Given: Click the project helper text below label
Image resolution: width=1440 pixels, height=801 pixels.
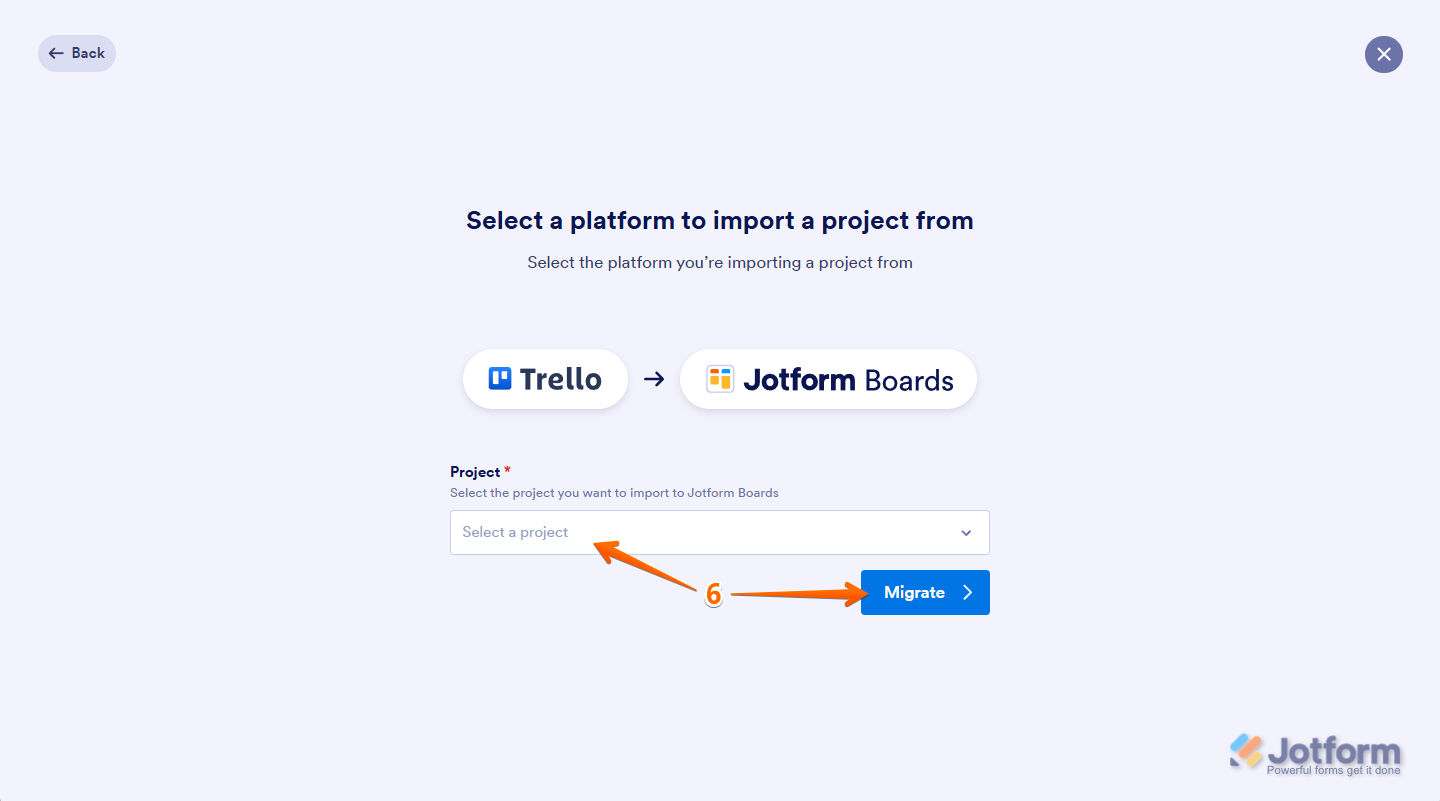Looking at the screenshot, I should 614,493.
